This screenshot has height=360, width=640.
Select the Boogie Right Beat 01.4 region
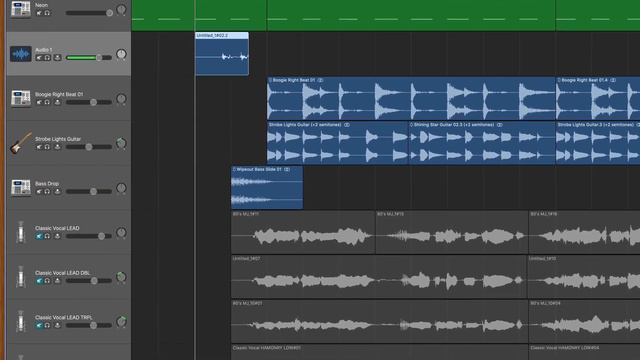coord(598,98)
